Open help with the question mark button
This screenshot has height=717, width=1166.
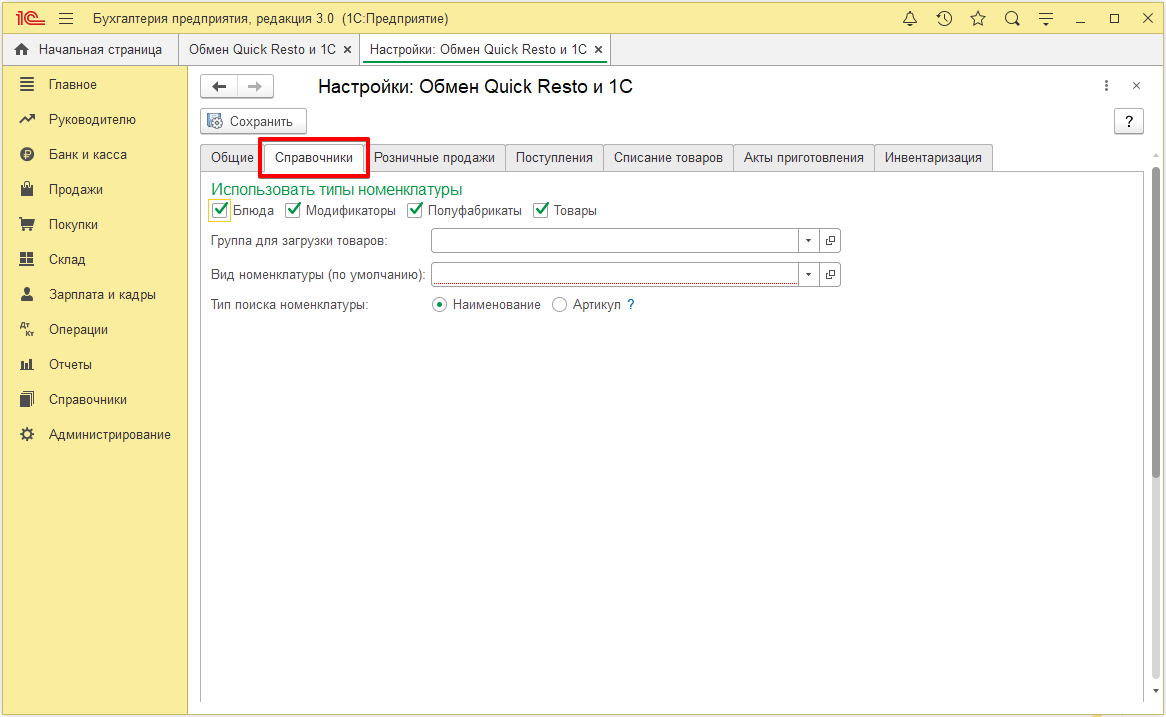1129,121
